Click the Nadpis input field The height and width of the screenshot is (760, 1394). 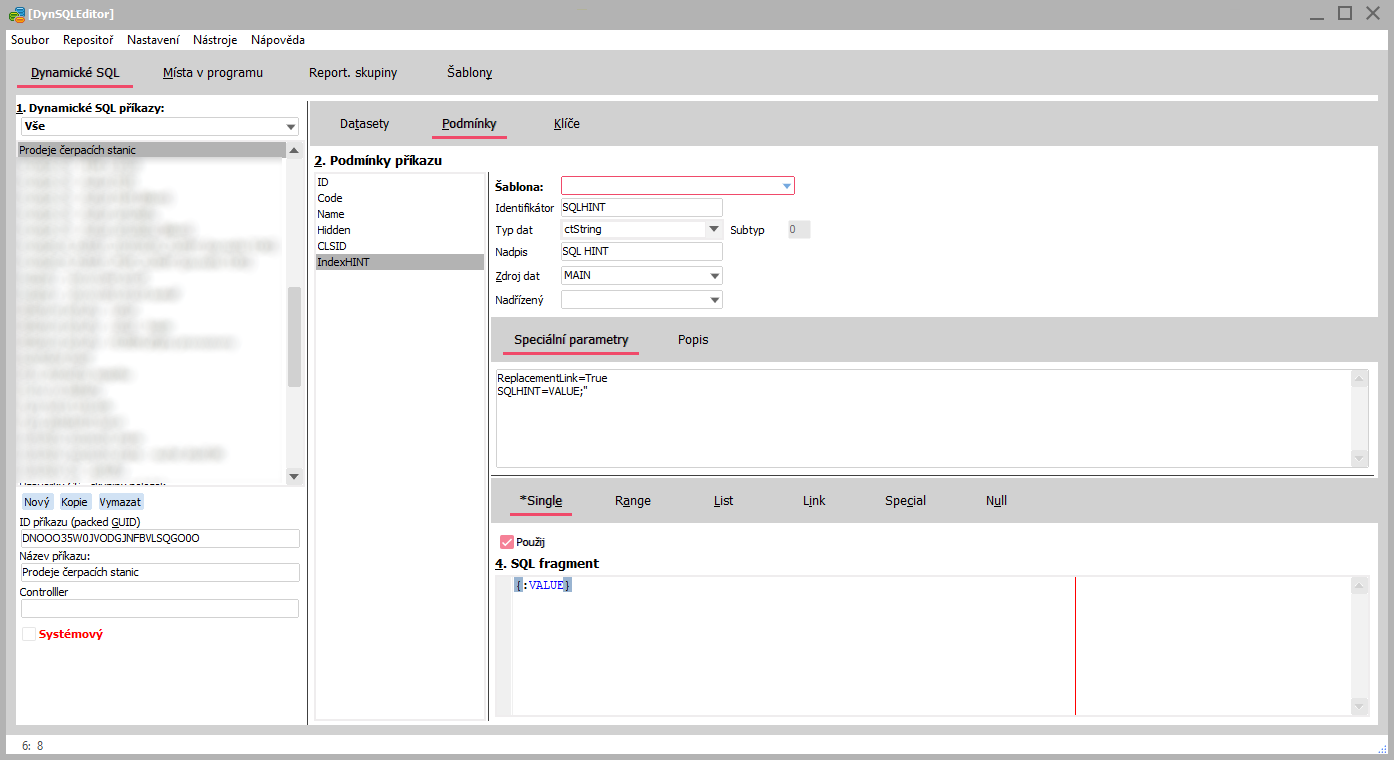click(x=641, y=252)
